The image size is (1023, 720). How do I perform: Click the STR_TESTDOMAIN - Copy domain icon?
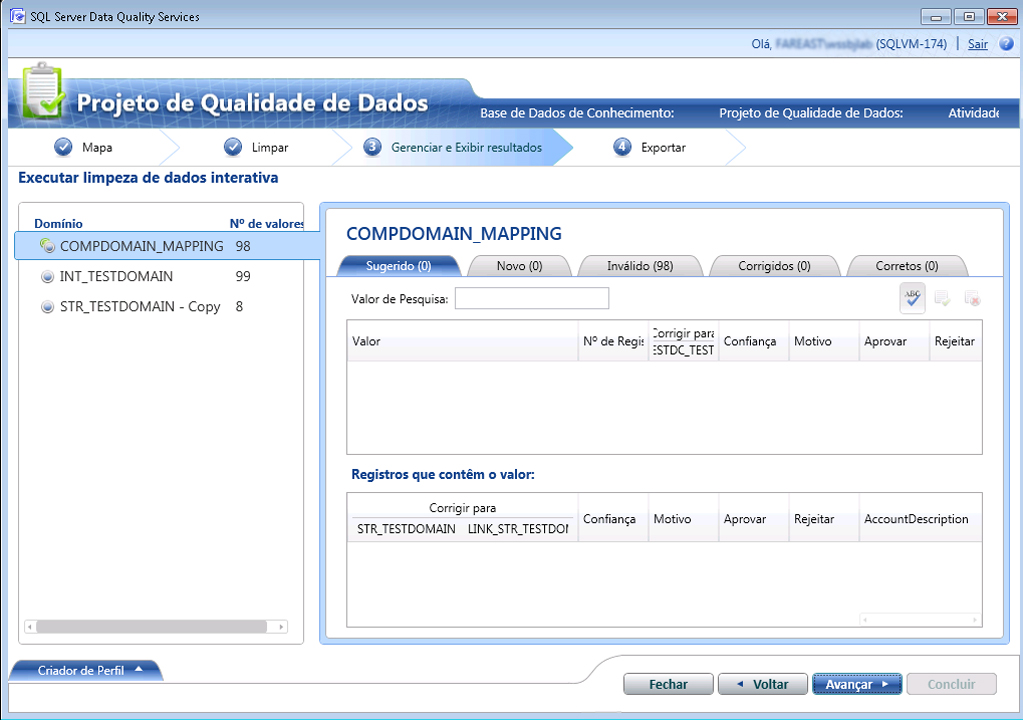pyautogui.click(x=47, y=307)
